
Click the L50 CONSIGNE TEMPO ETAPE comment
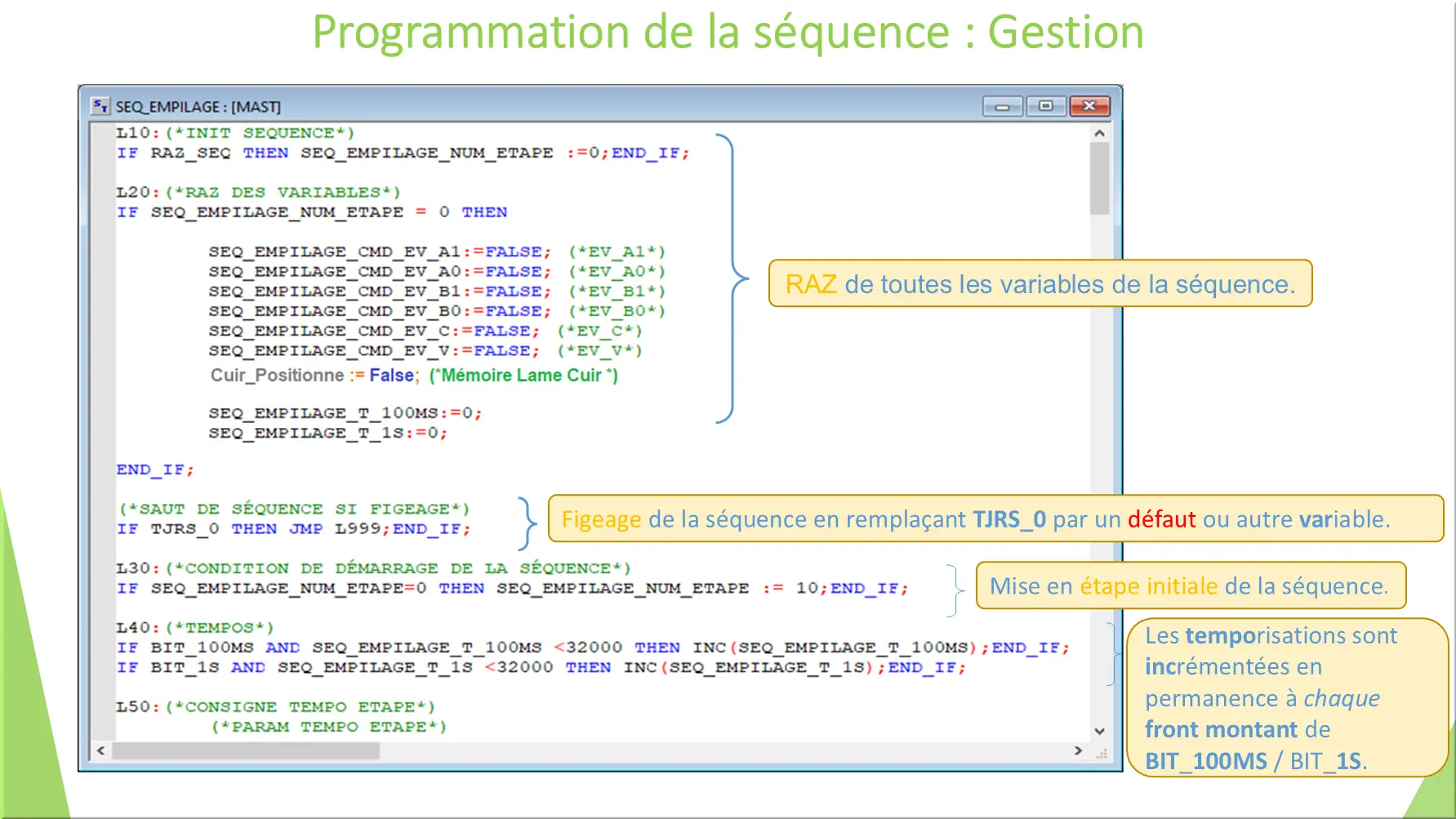pos(274,706)
